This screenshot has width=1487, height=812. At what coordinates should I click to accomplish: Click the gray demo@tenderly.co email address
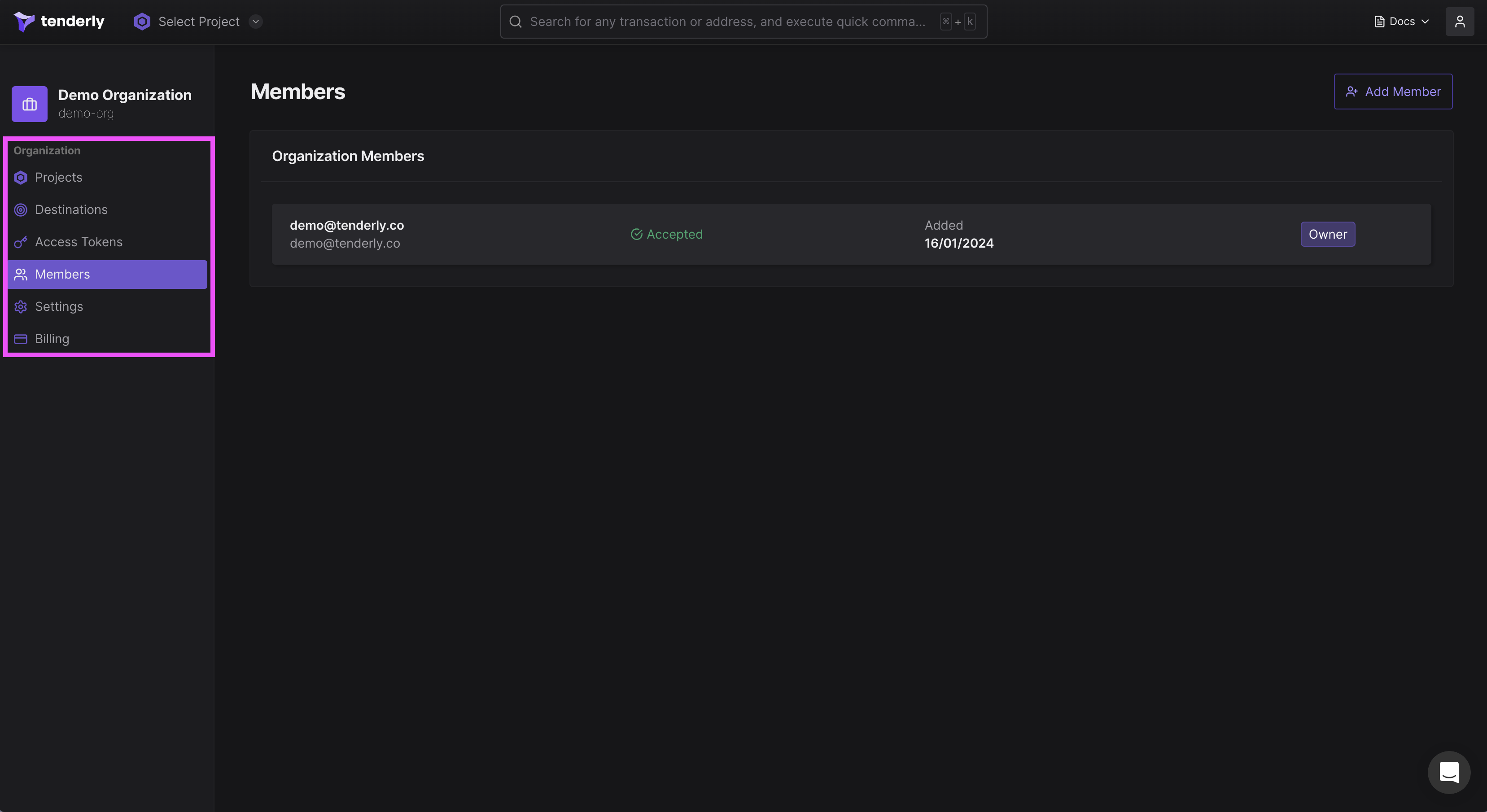(x=345, y=243)
